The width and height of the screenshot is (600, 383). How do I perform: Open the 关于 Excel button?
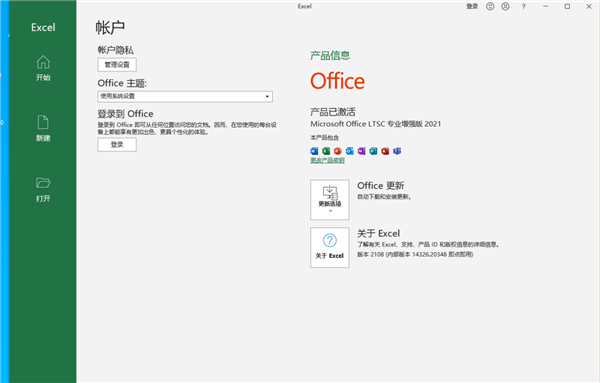tap(330, 248)
